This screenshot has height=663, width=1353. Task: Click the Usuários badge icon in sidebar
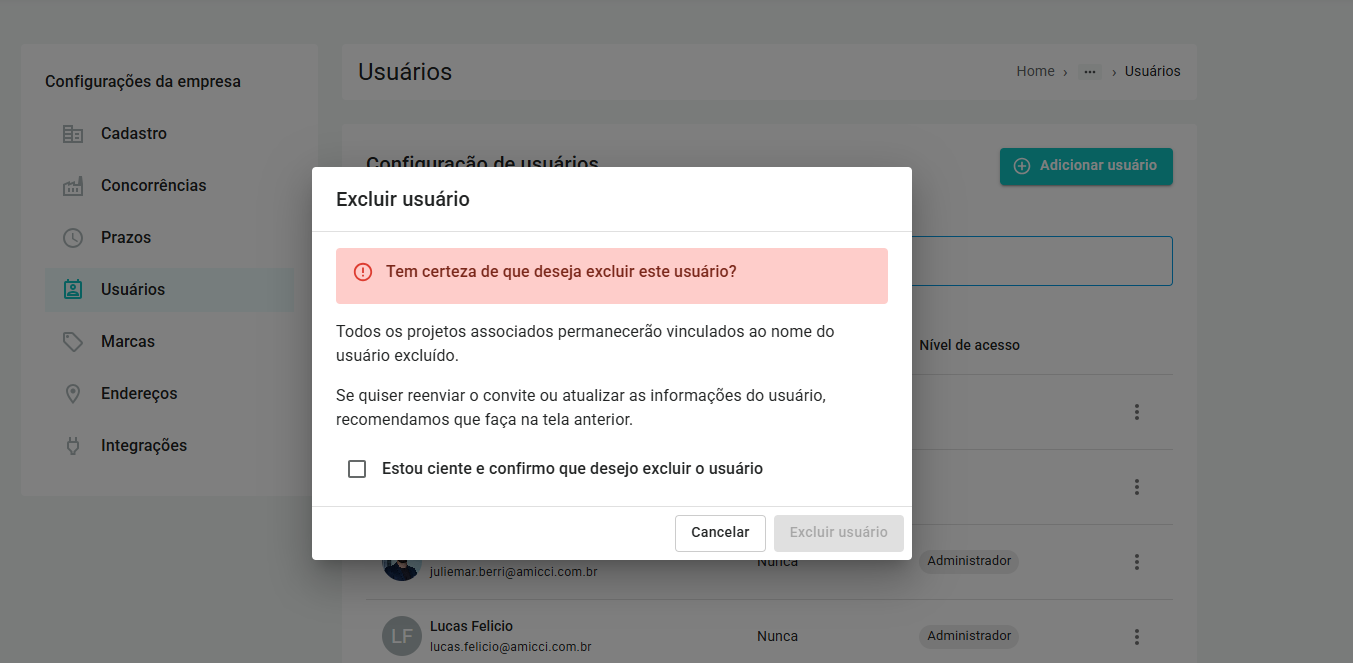pyautogui.click(x=72, y=290)
